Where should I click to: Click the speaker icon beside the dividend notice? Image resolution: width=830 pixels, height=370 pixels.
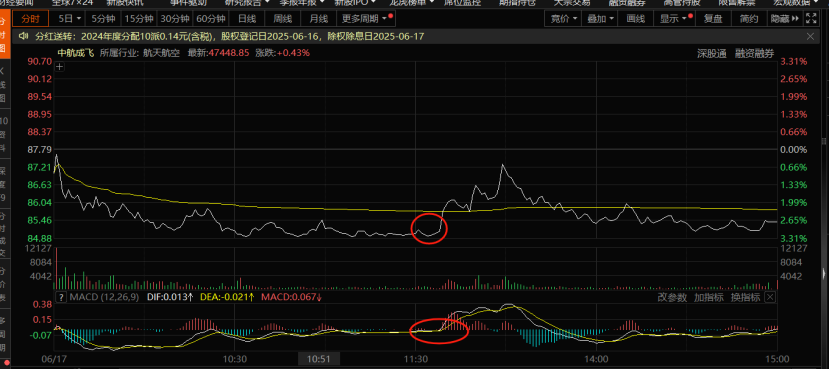[x=23, y=37]
